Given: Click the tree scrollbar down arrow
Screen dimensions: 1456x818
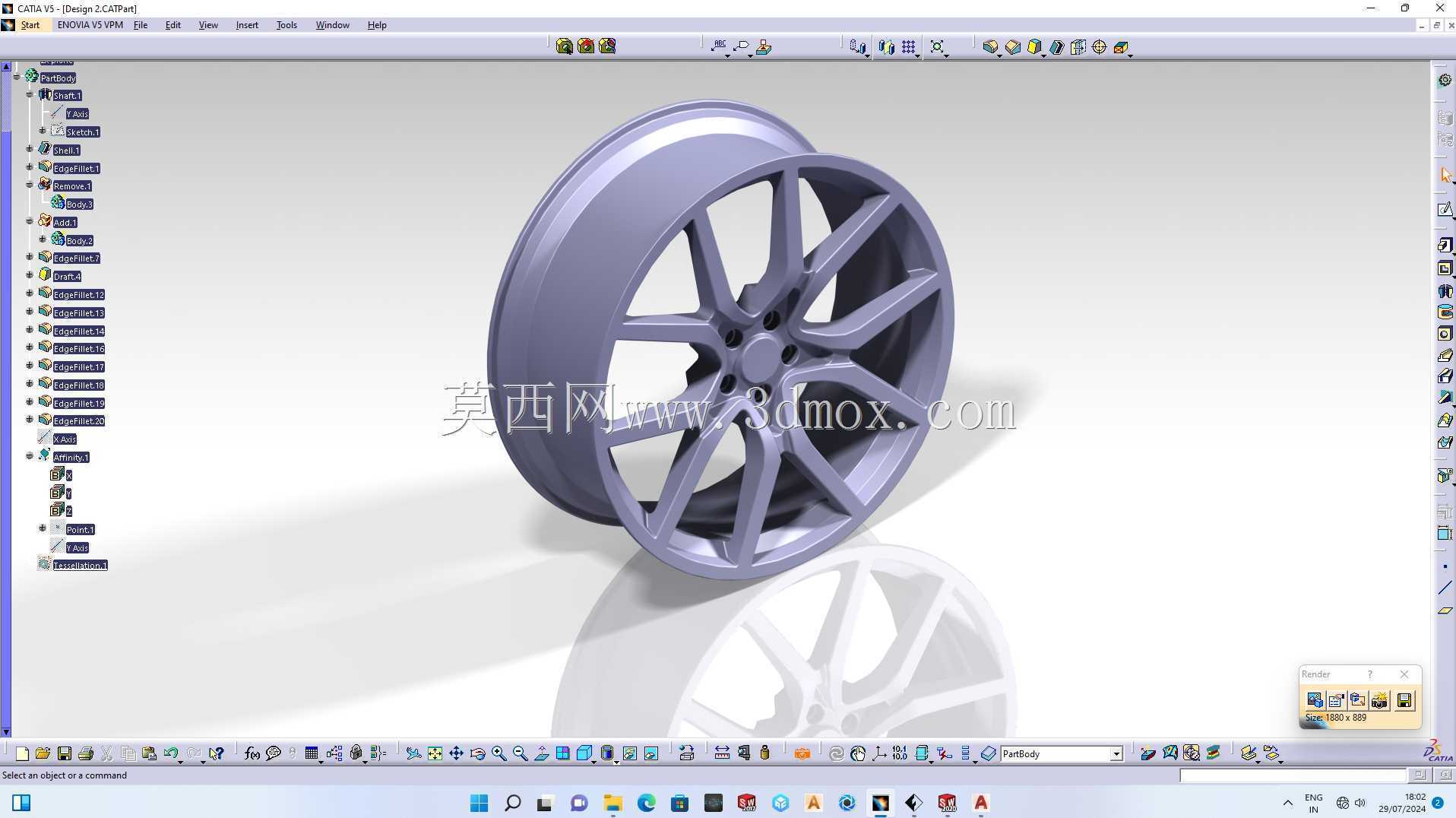Looking at the screenshot, I should coord(6,733).
